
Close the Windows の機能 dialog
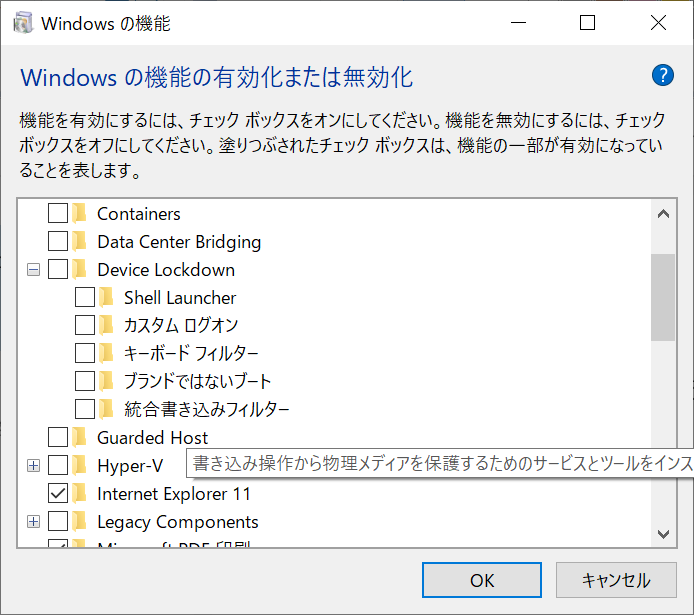658,23
